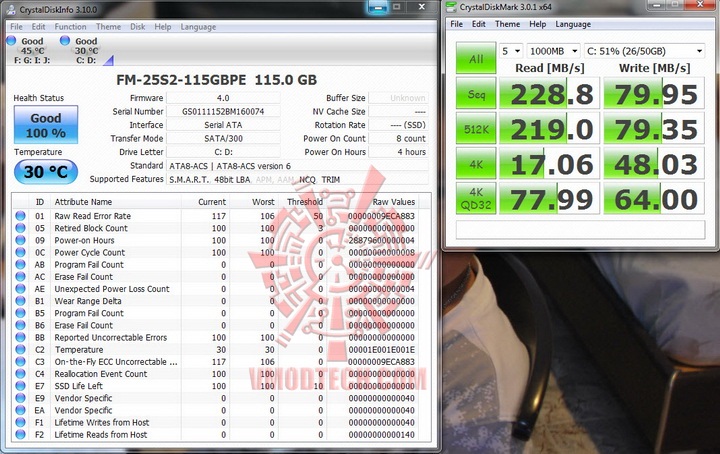Run All benchmarks in CrystalDiskMark
The width and height of the screenshot is (720, 454).
[x=476, y=58]
